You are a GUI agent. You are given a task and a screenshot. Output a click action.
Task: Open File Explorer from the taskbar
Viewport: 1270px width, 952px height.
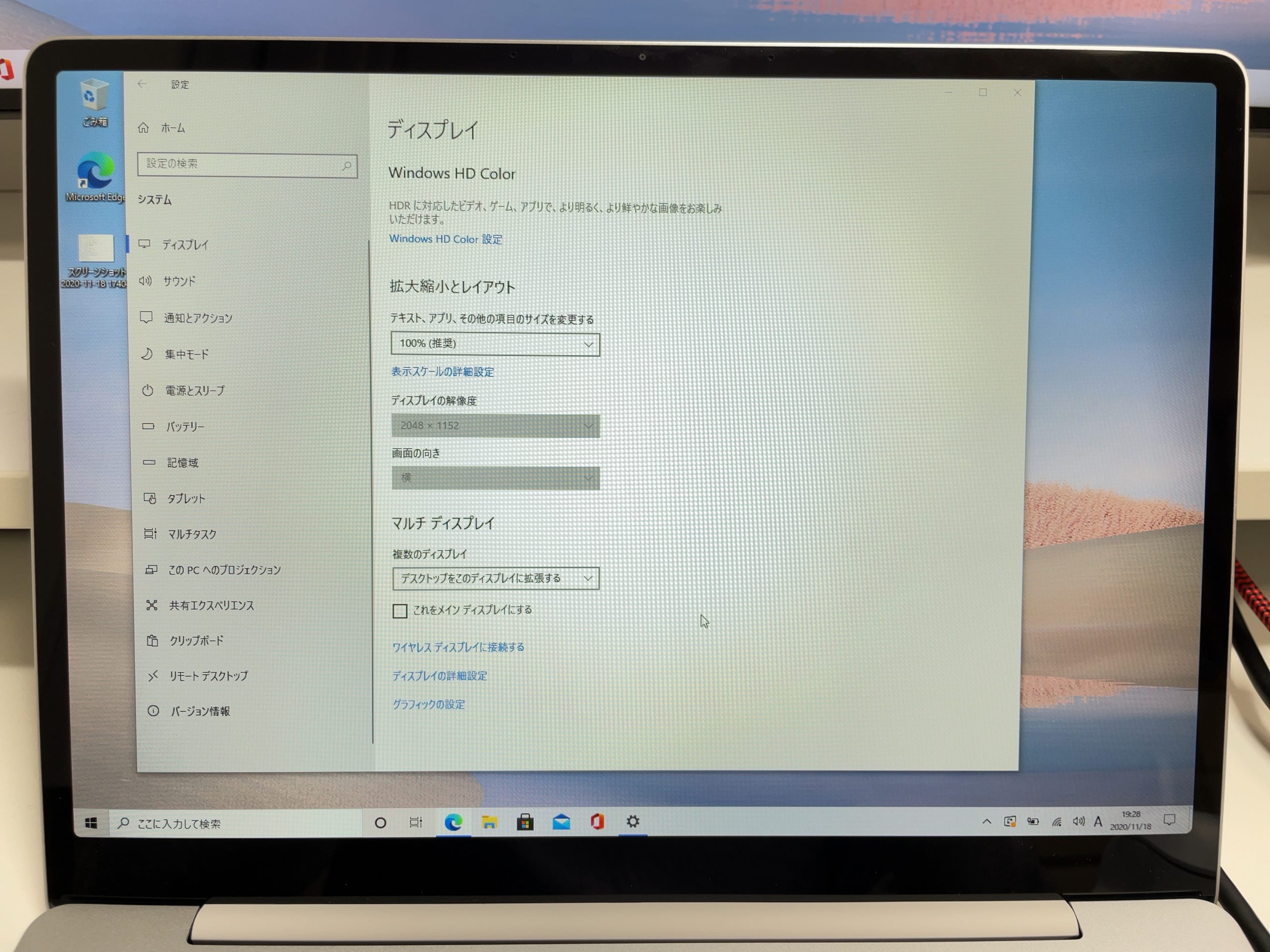point(489,823)
